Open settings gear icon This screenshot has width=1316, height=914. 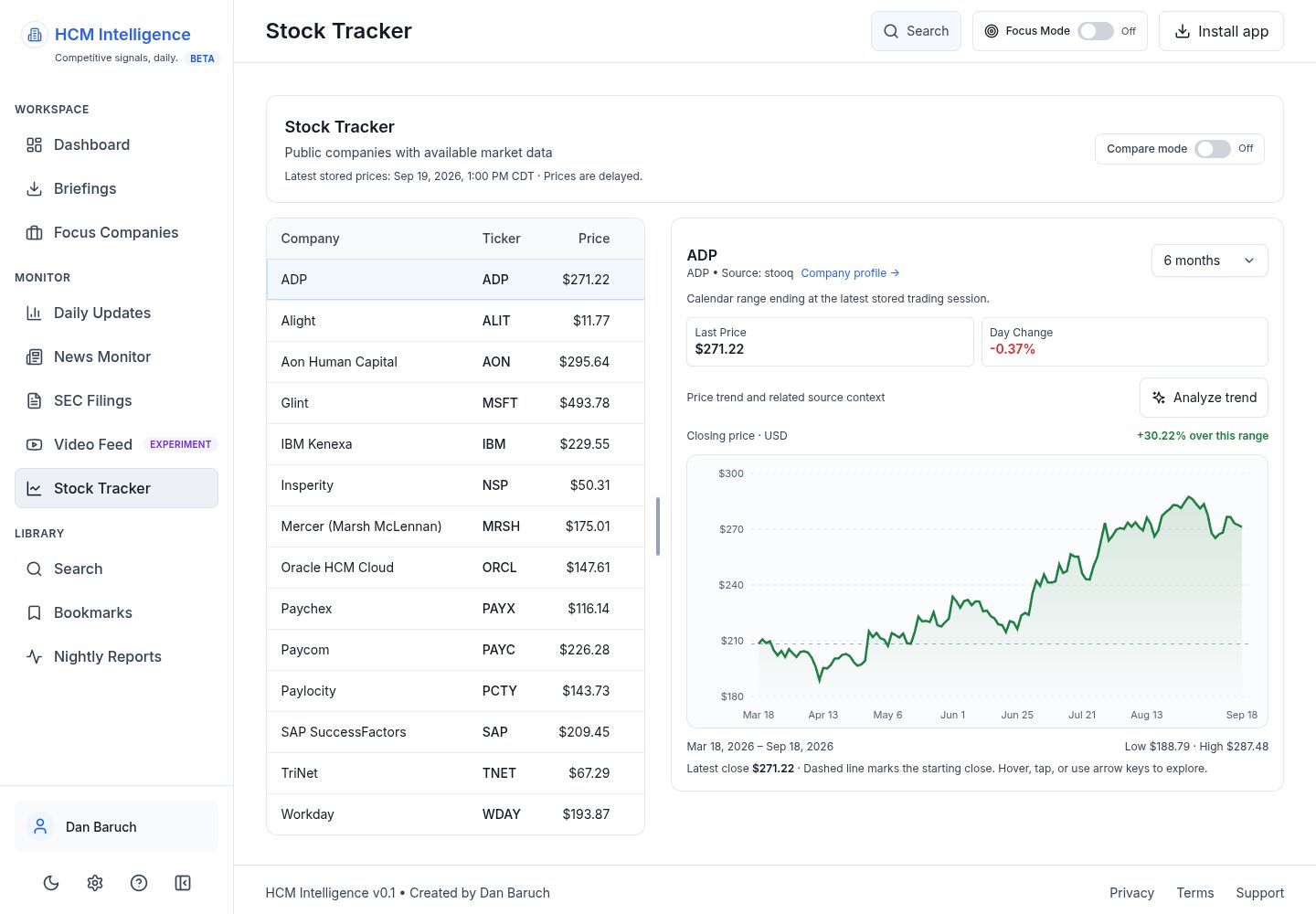95,883
